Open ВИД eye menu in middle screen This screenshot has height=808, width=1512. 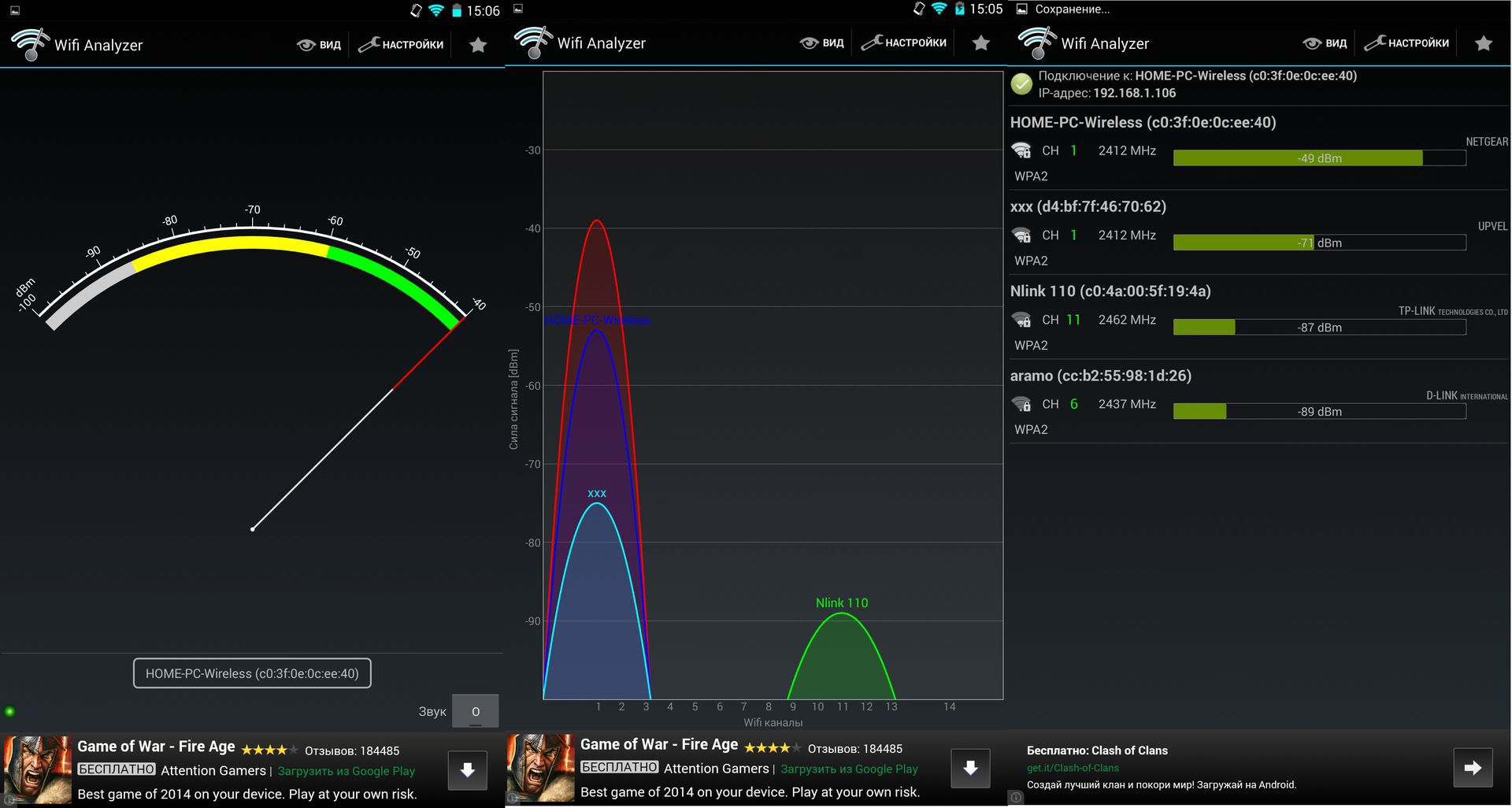point(822,43)
